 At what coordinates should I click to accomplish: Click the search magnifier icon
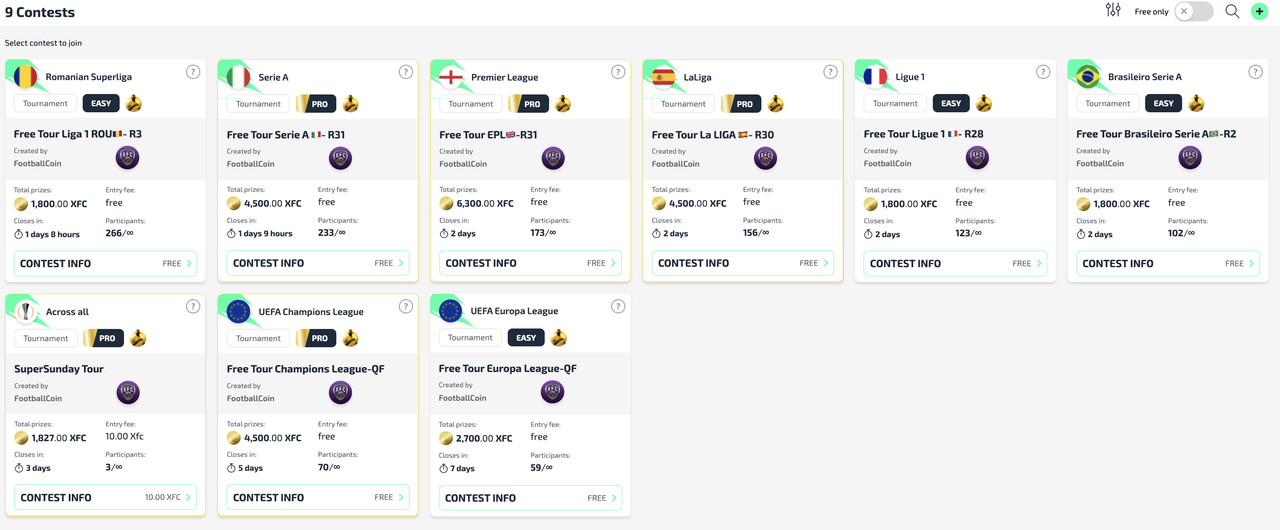[1232, 11]
